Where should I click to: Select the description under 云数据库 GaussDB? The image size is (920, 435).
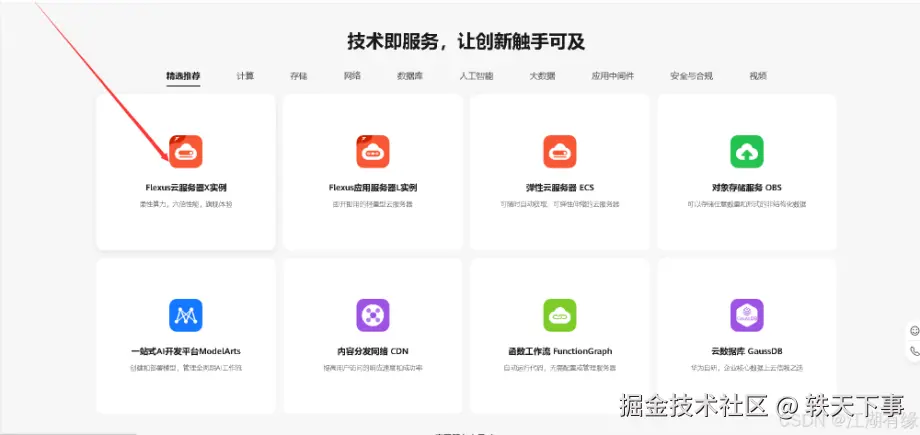tap(747, 368)
